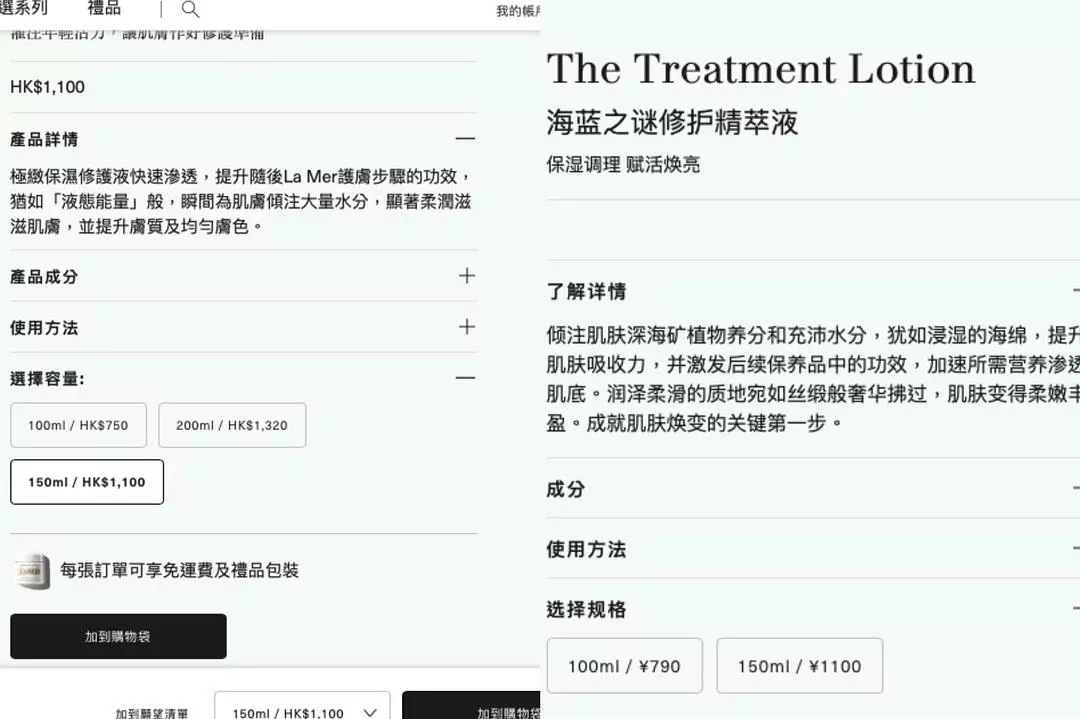The height and width of the screenshot is (719, 1080).
Task: Select the 100ml / HK$750 size option
Action: 79,425
